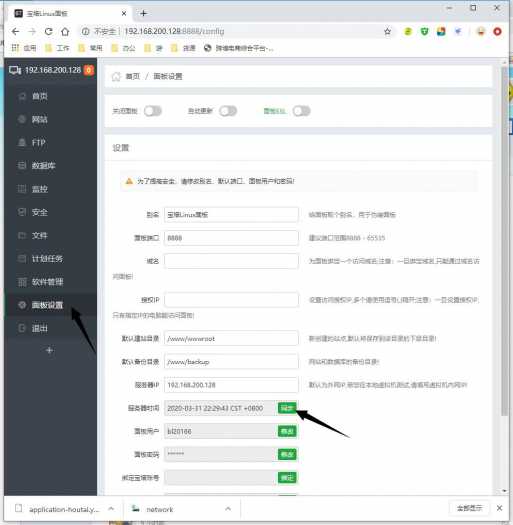The height and width of the screenshot is (525, 513).
Task: Expand options for the network download item
Action: (x=228, y=509)
